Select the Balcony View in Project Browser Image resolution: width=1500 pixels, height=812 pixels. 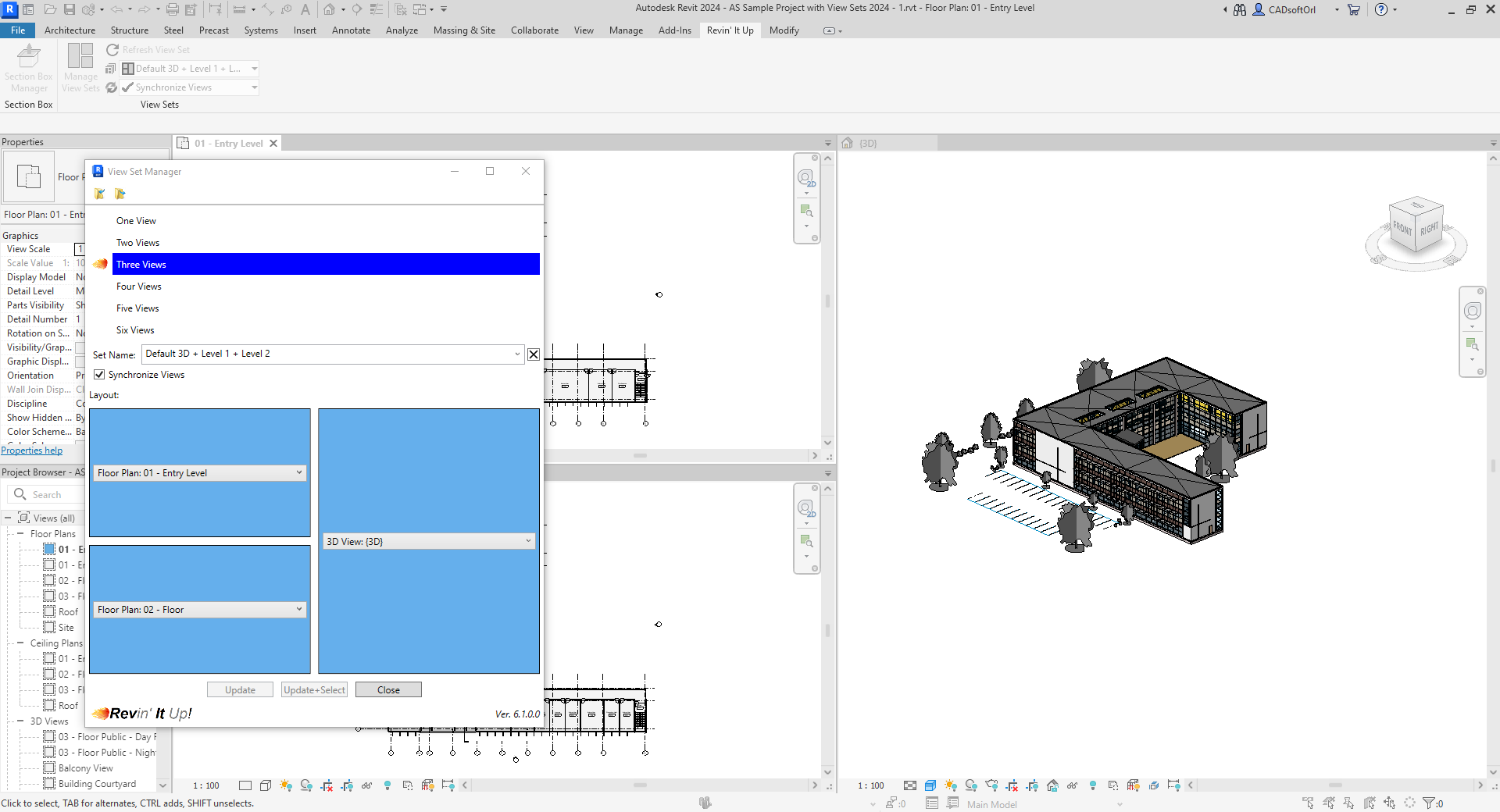pos(85,768)
